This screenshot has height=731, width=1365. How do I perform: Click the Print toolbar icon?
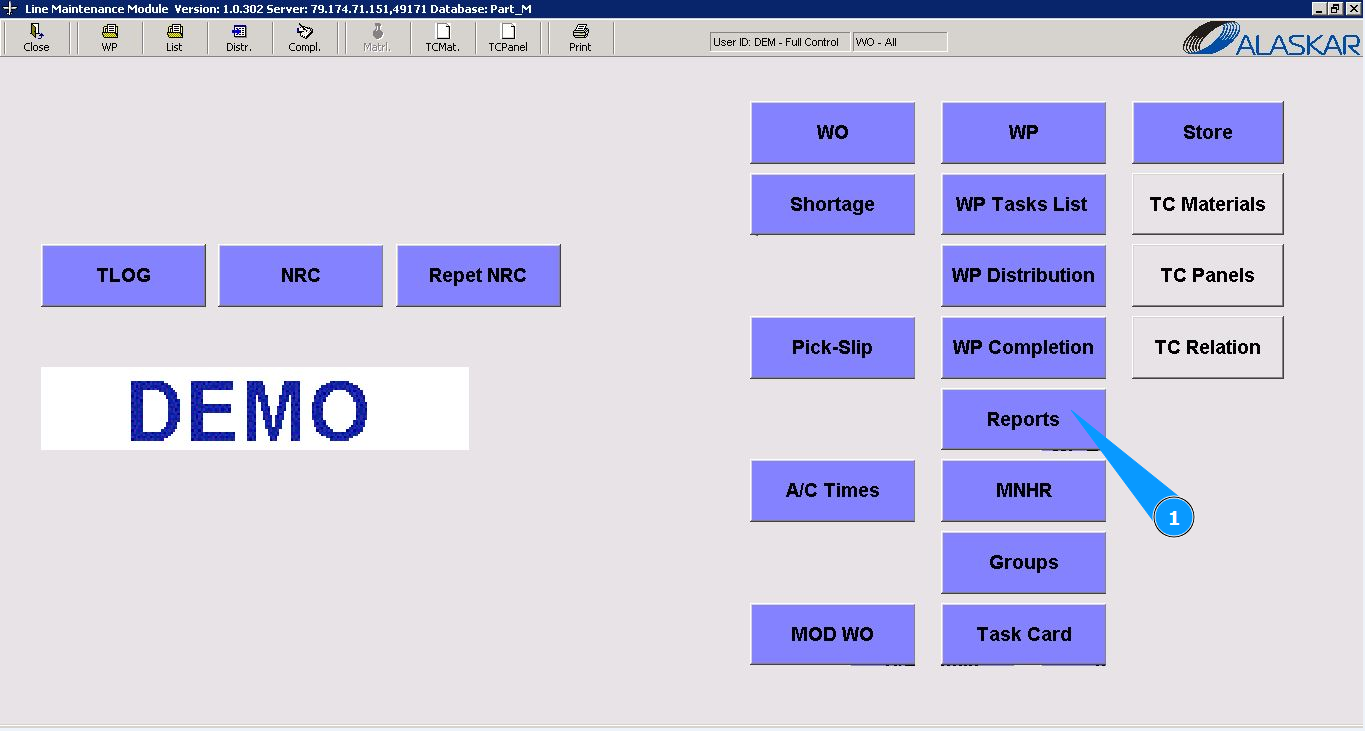[580, 38]
